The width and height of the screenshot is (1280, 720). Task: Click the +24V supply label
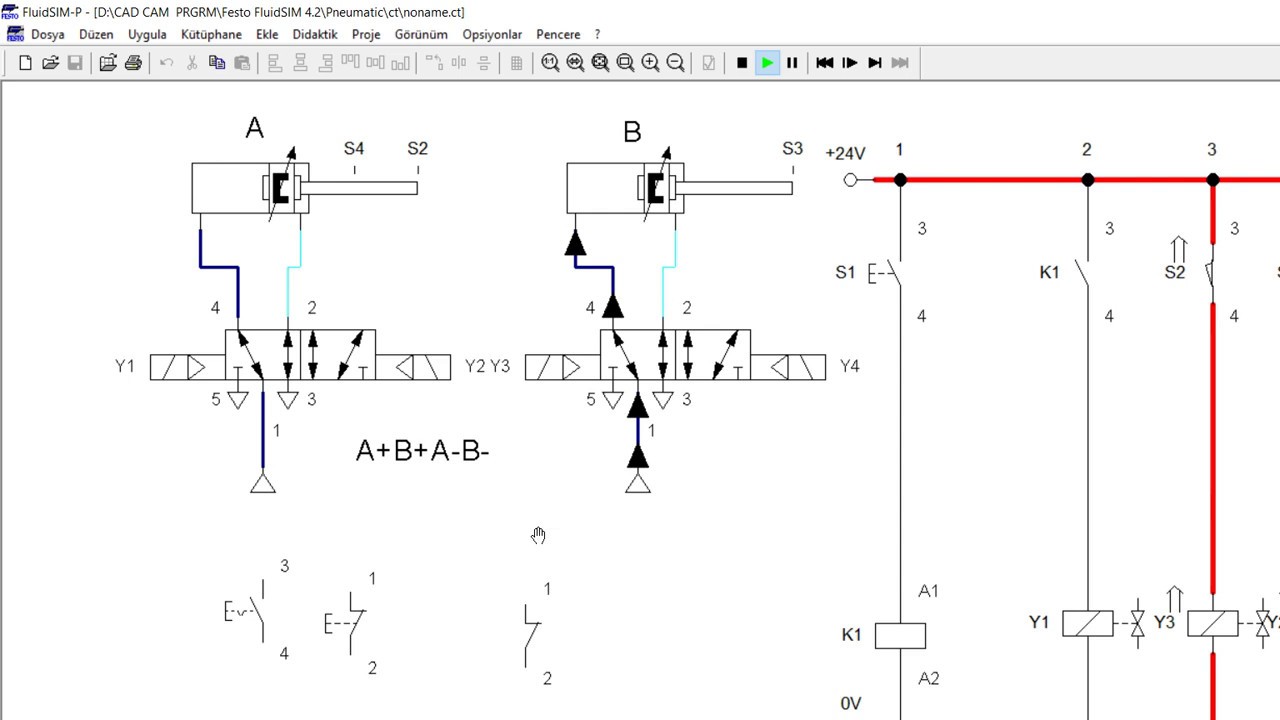[x=845, y=153]
